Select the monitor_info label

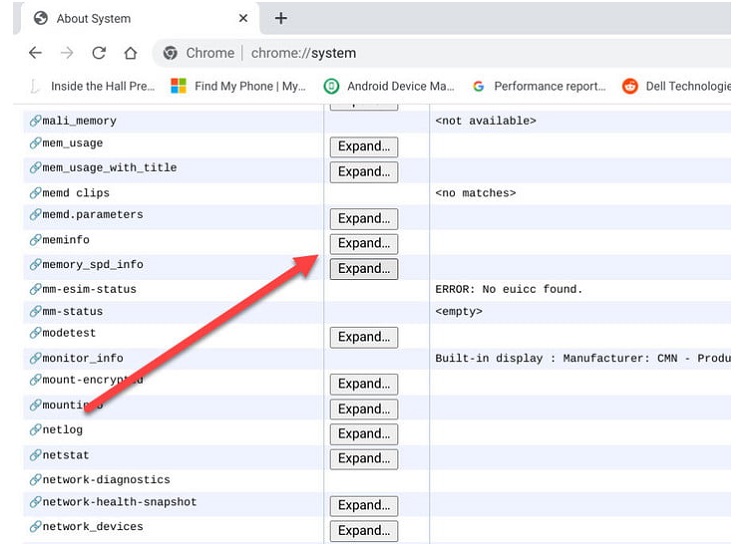coord(83,358)
